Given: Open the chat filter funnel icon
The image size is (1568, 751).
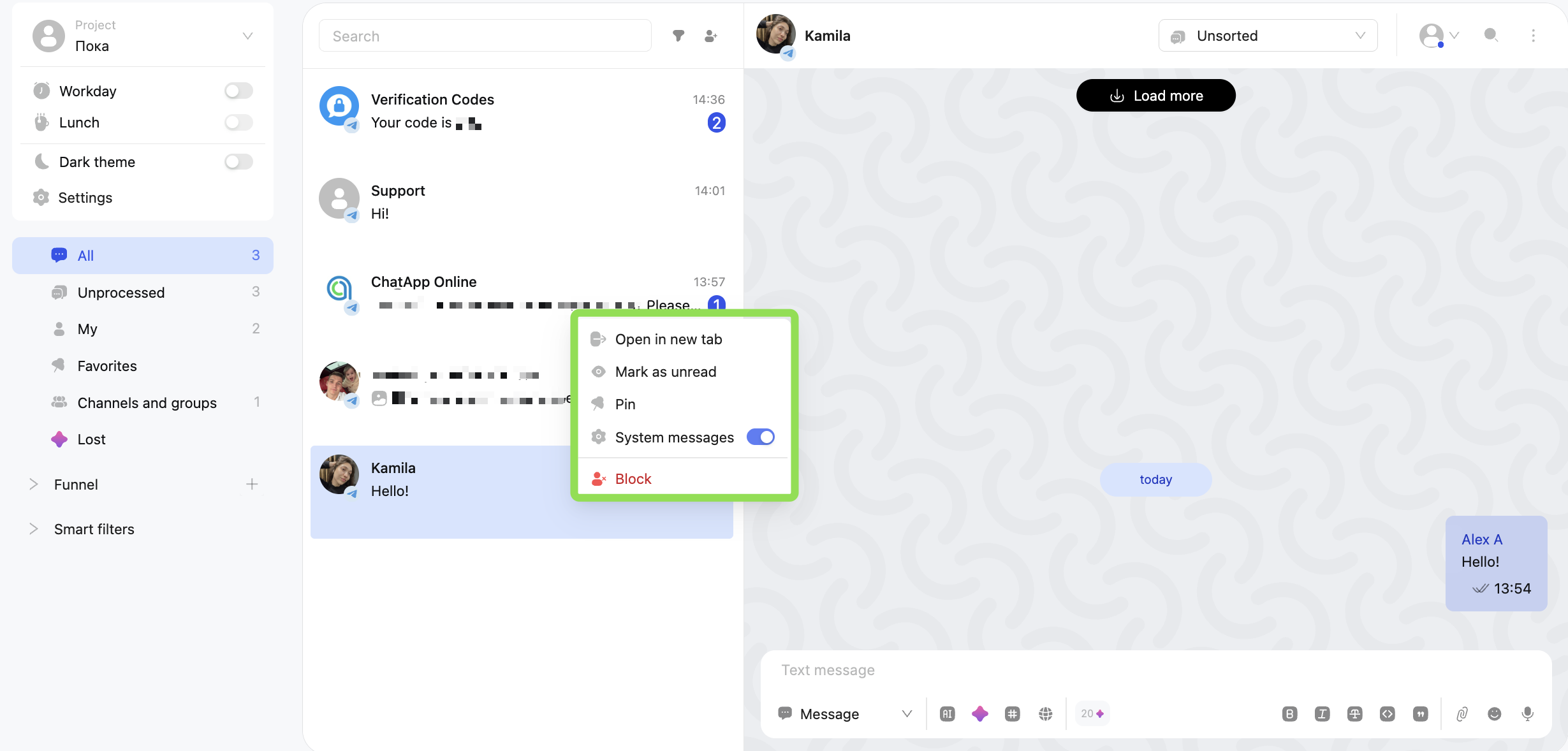Looking at the screenshot, I should pos(678,36).
